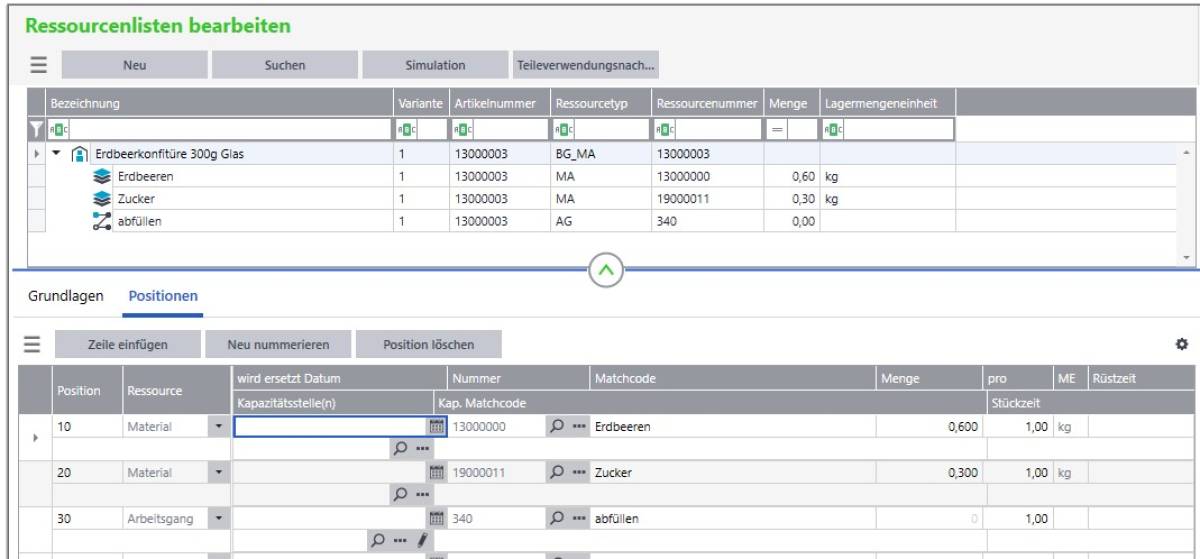Start the Simulation button
Image resolution: width=1200 pixels, height=559 pixels.
coord(434,65)
